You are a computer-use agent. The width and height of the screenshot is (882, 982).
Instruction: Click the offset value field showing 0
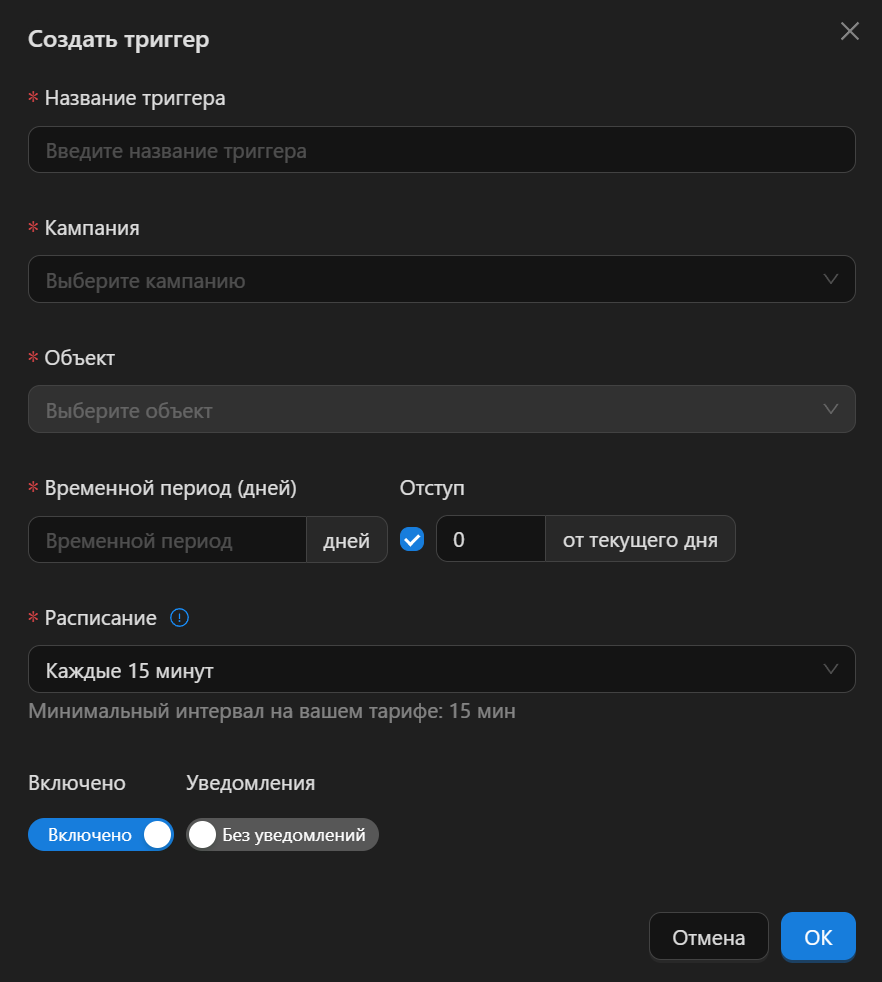pyautogui.click(x=490, y=539)
